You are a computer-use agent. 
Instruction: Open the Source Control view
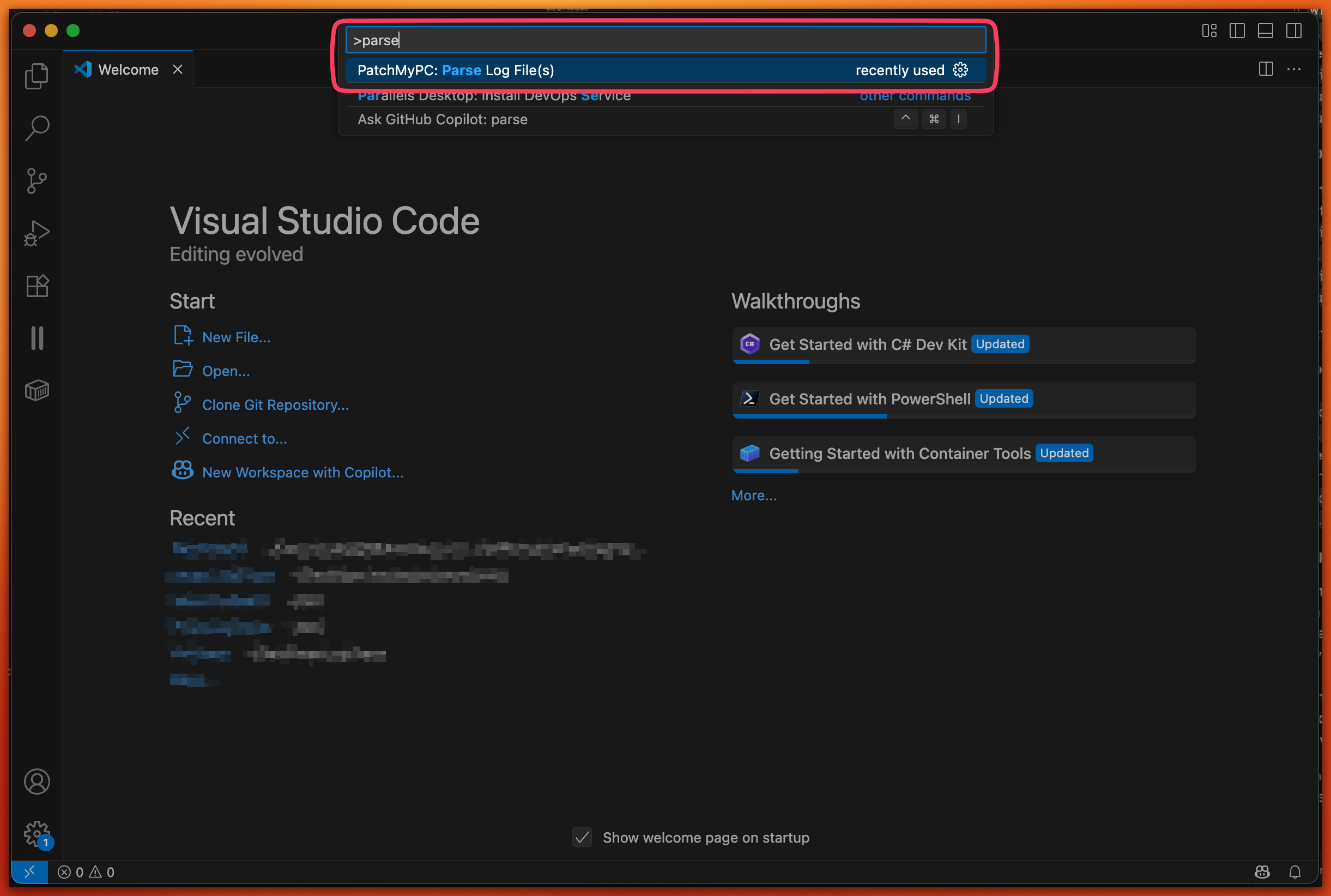pos(37,180)
